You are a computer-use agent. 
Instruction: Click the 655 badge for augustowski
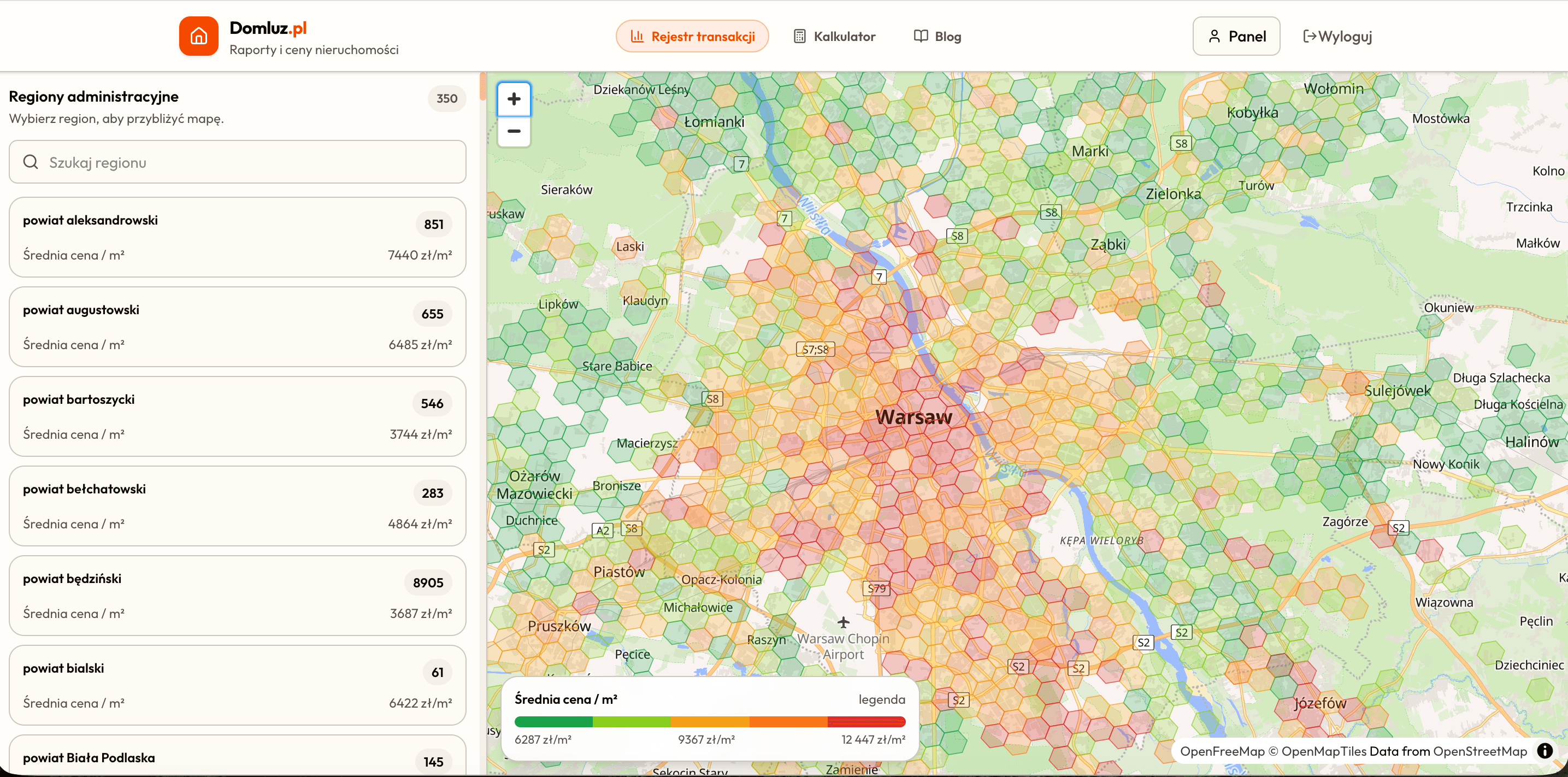(x=432, y=314)
